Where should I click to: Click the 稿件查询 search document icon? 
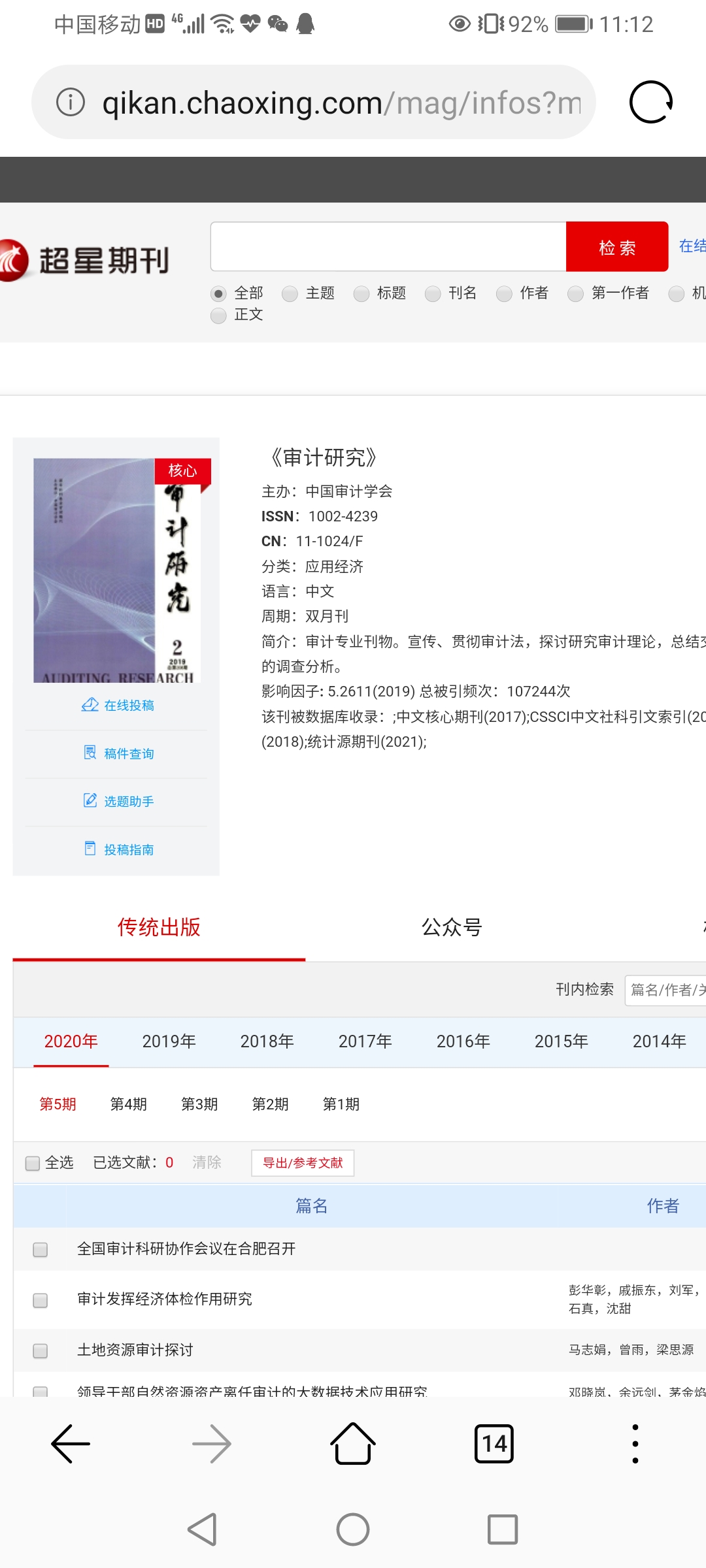pos(90,753)
